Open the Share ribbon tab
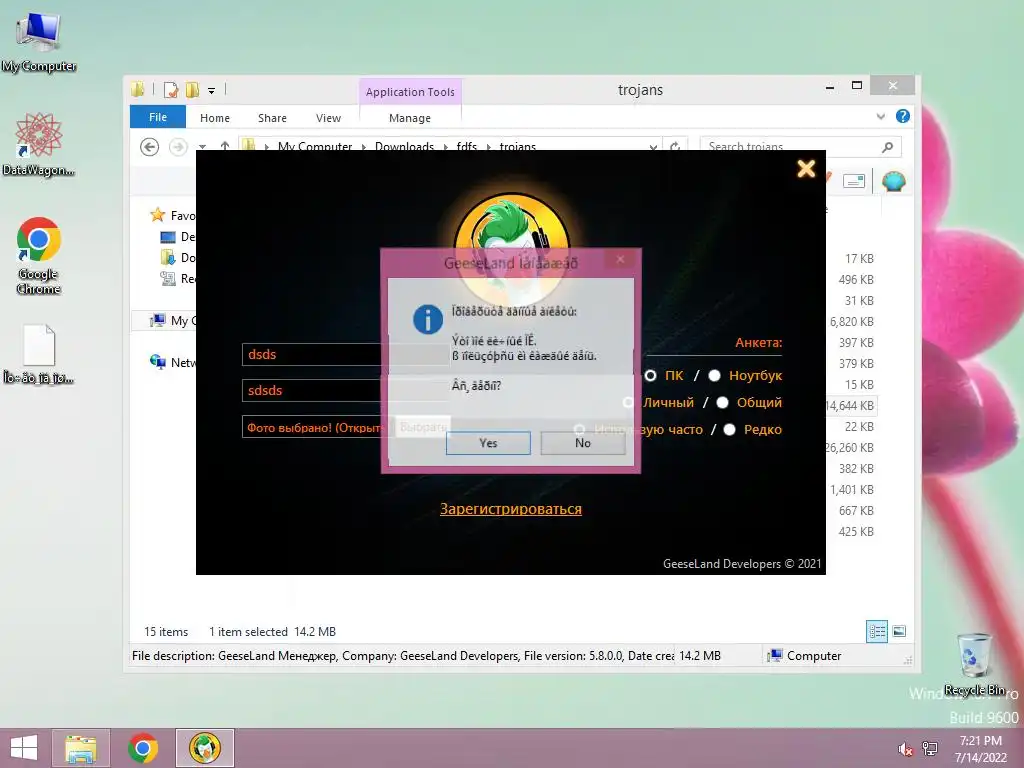Image resolution: width=1024 pixels, height=768 pixels. click(272, 118)
